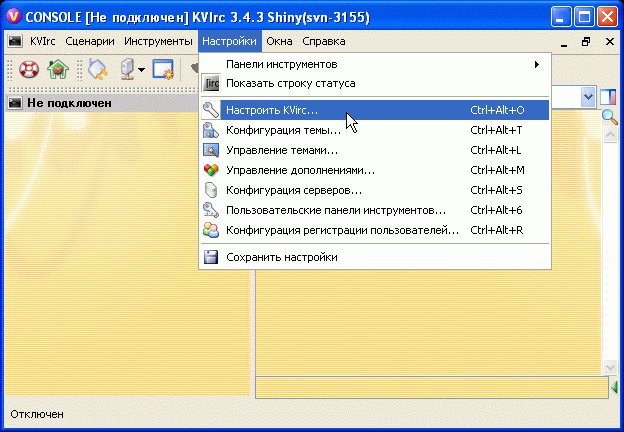Expand the server icon dropdown arrow
This screenshot has width=624, height=432.
(141, 70)
